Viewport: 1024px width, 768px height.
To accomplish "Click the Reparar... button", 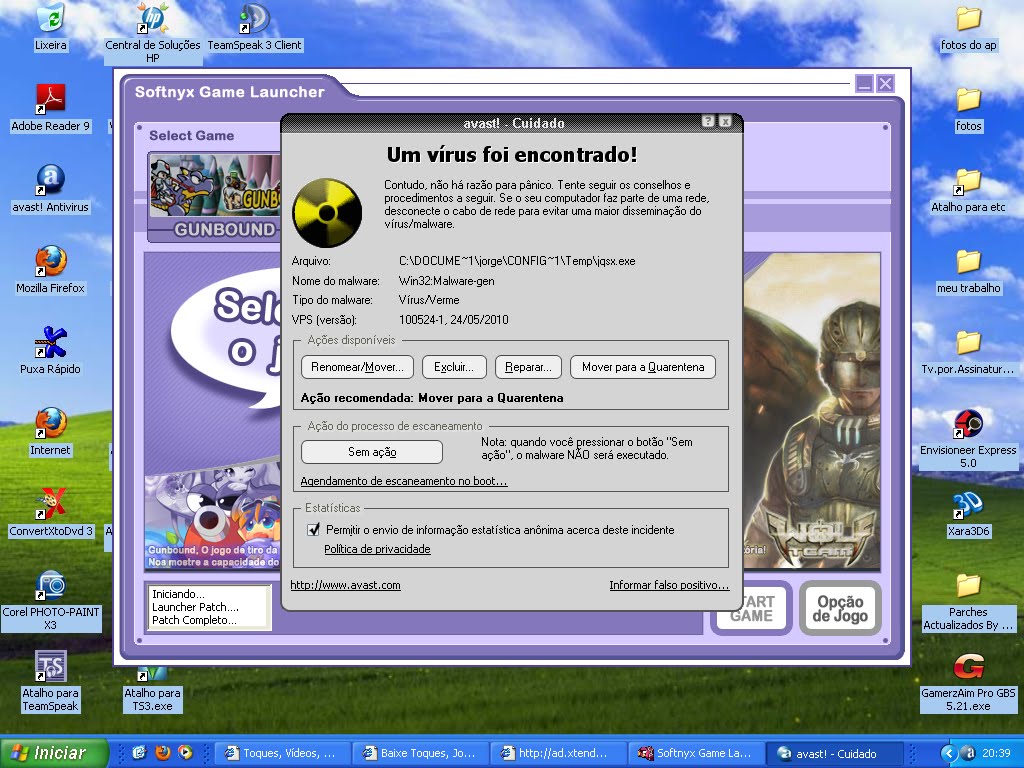I will pos(528,367).
